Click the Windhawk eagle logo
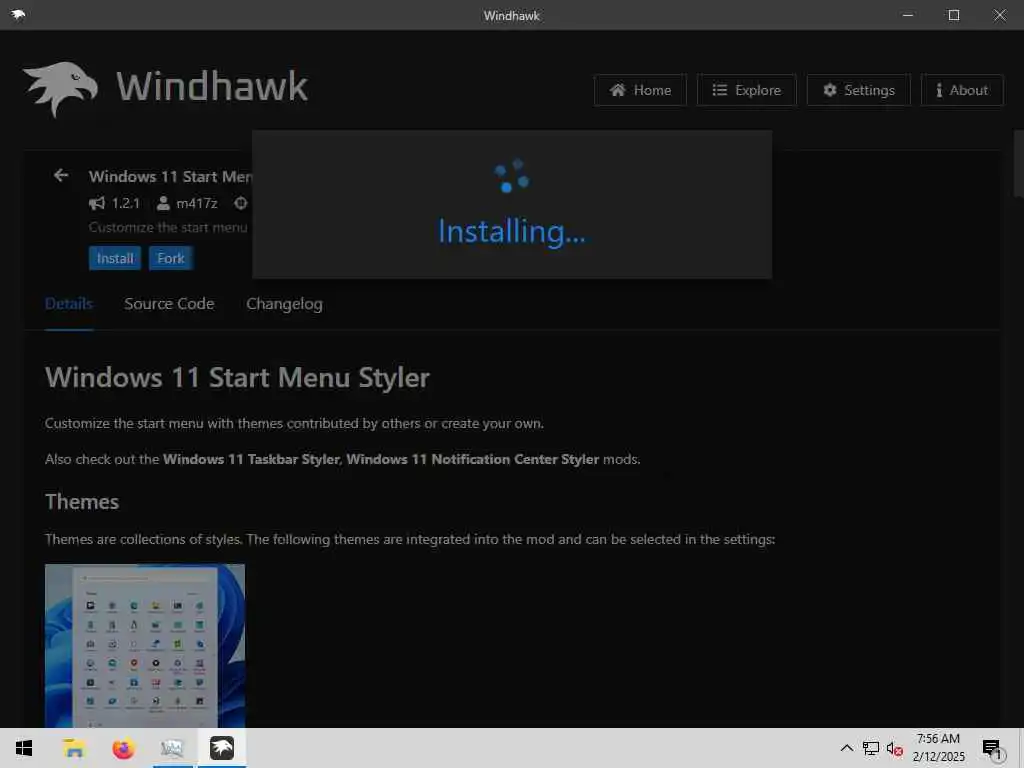This screenshot has height=768, width=1024. tap(60, 89)
